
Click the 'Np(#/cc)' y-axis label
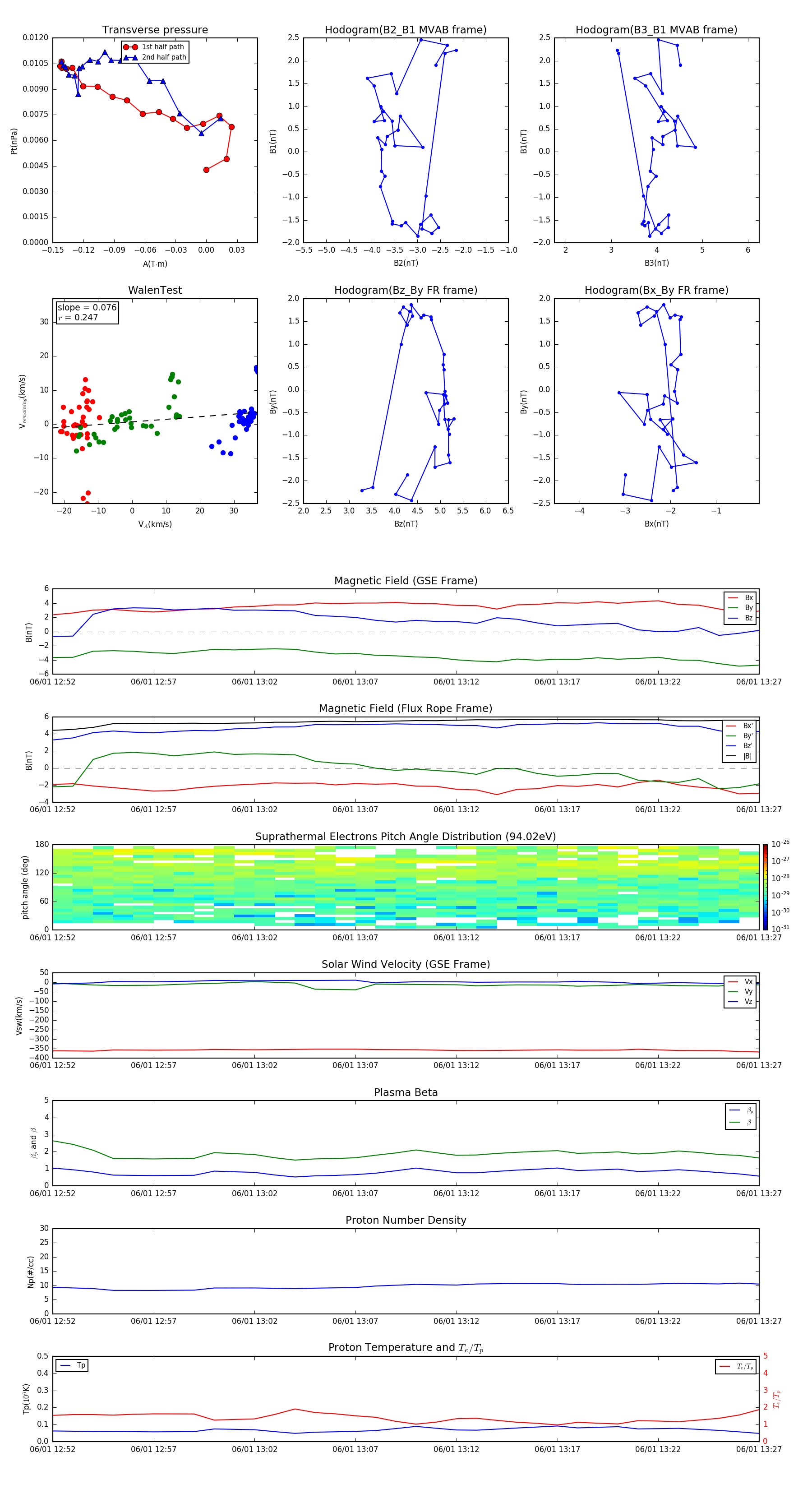[31, 1272]
